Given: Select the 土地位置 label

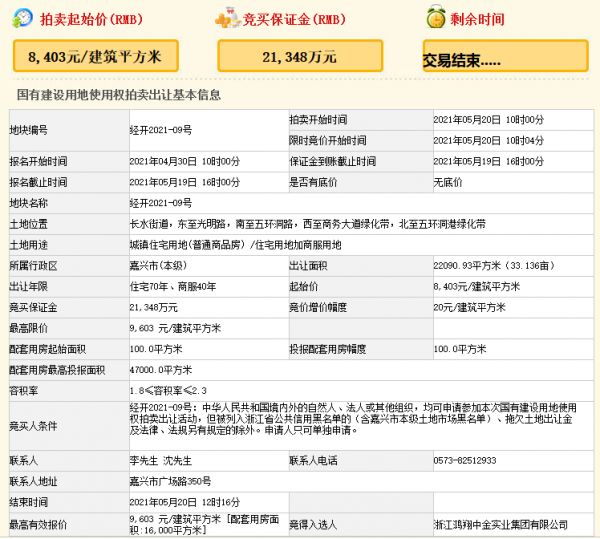Looking at the screenshot, I should click(x=29, y=224).
